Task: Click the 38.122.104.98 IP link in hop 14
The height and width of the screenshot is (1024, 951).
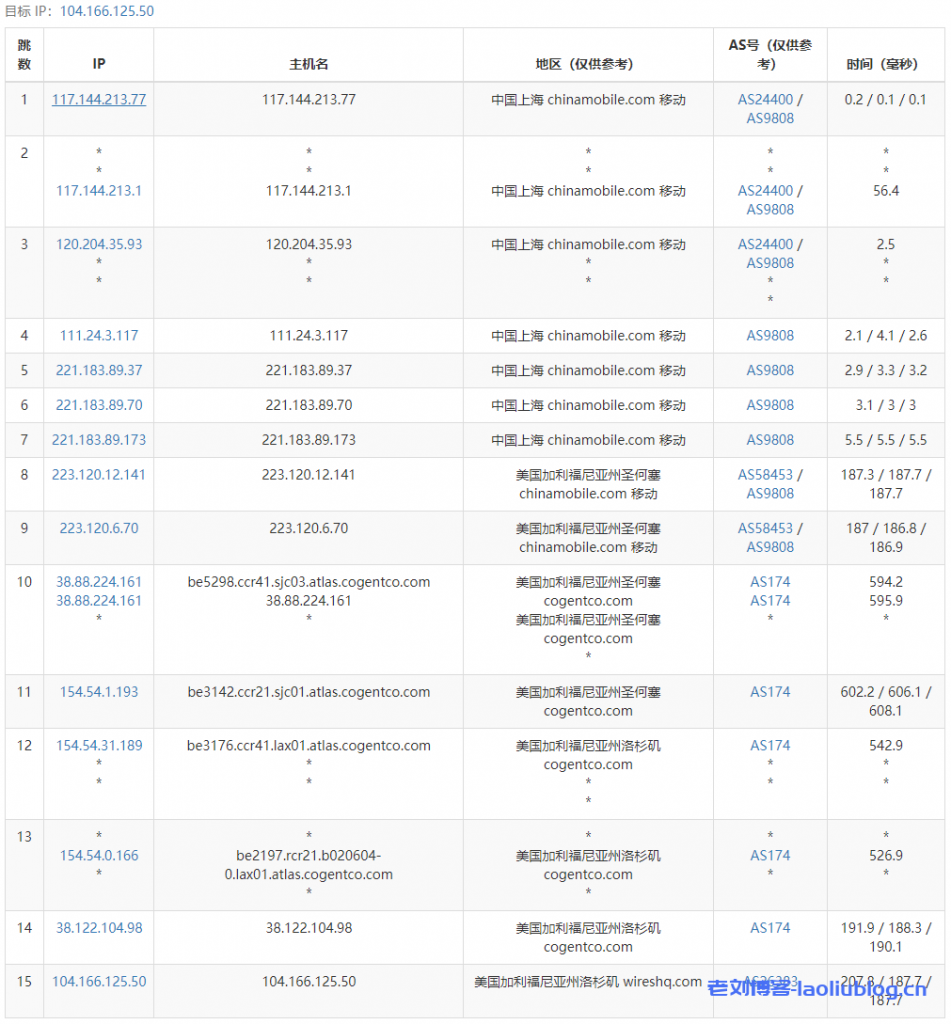Action: [98, 928]
